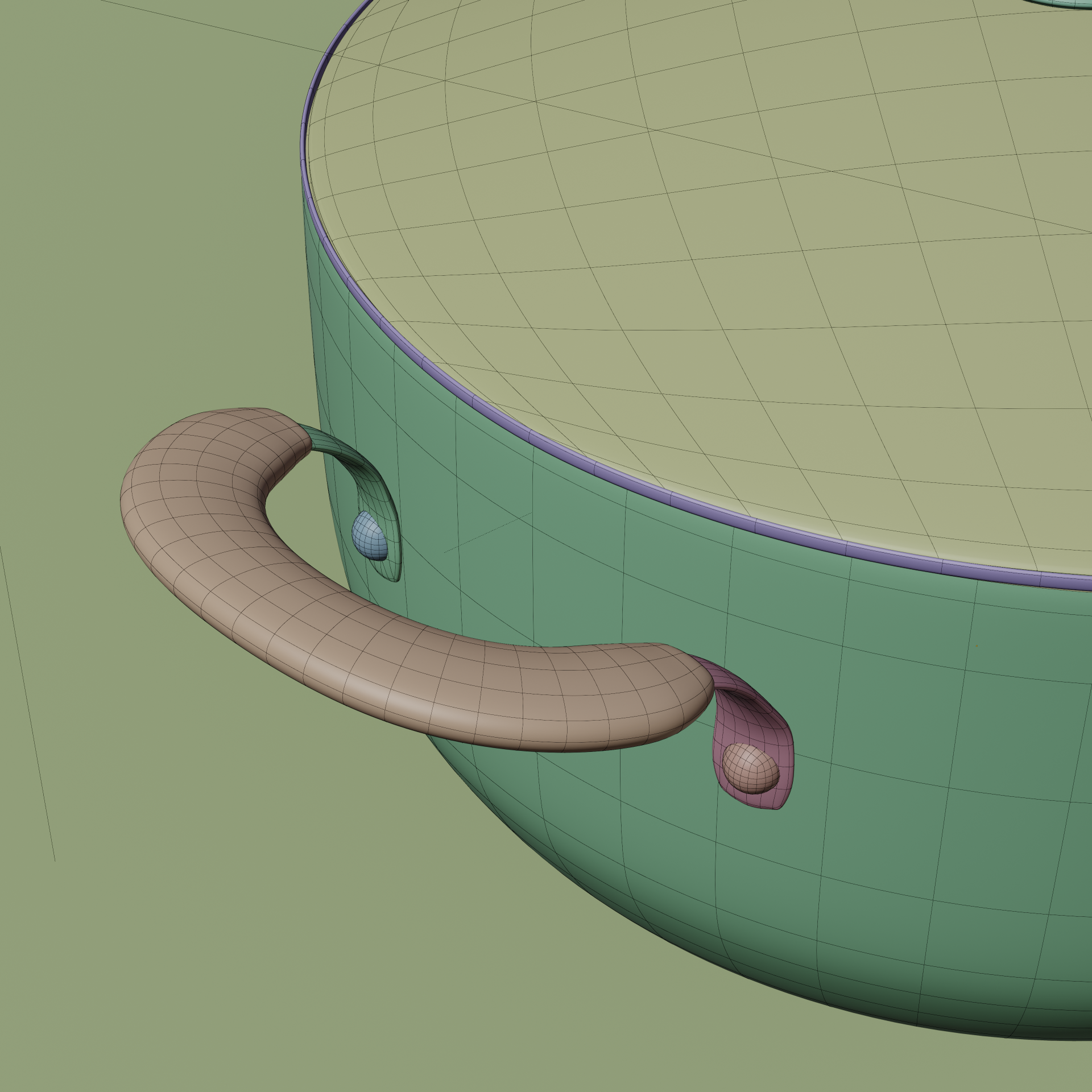Select the blue rivet on the pot
Viewport: 1092px width, 1092px height.
pyautogui.click(x=370, y=535)
